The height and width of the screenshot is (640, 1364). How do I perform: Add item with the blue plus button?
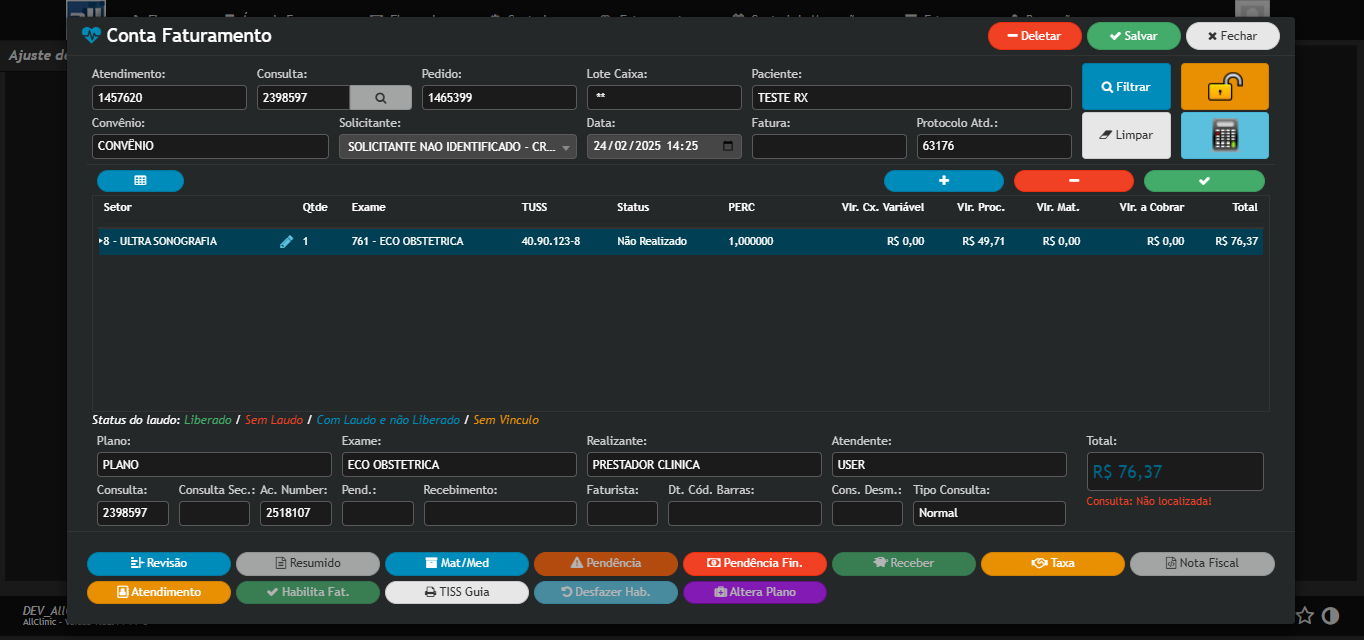(943, 181)
